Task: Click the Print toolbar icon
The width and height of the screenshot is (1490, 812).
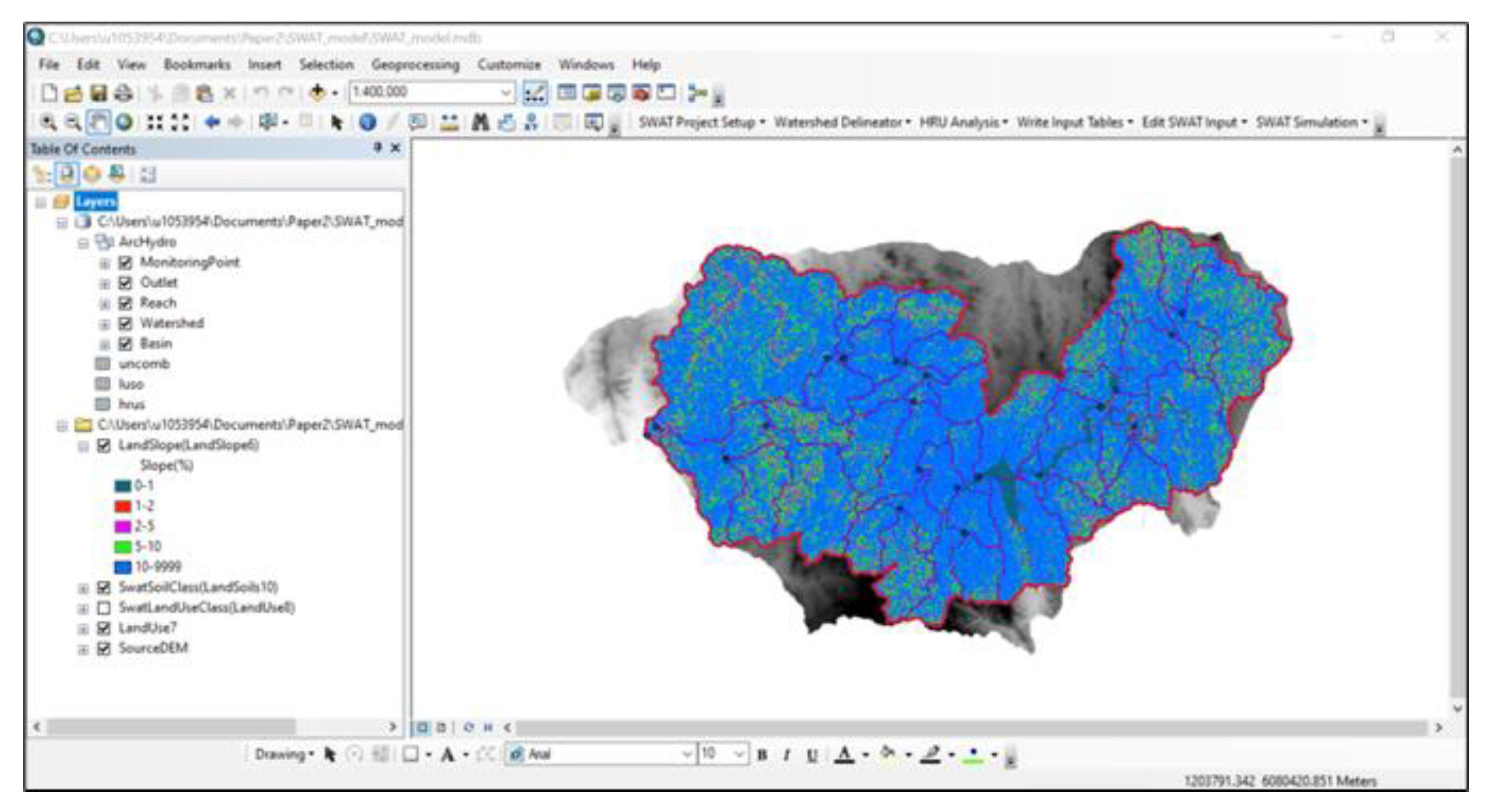Action: tap(123, 92)
